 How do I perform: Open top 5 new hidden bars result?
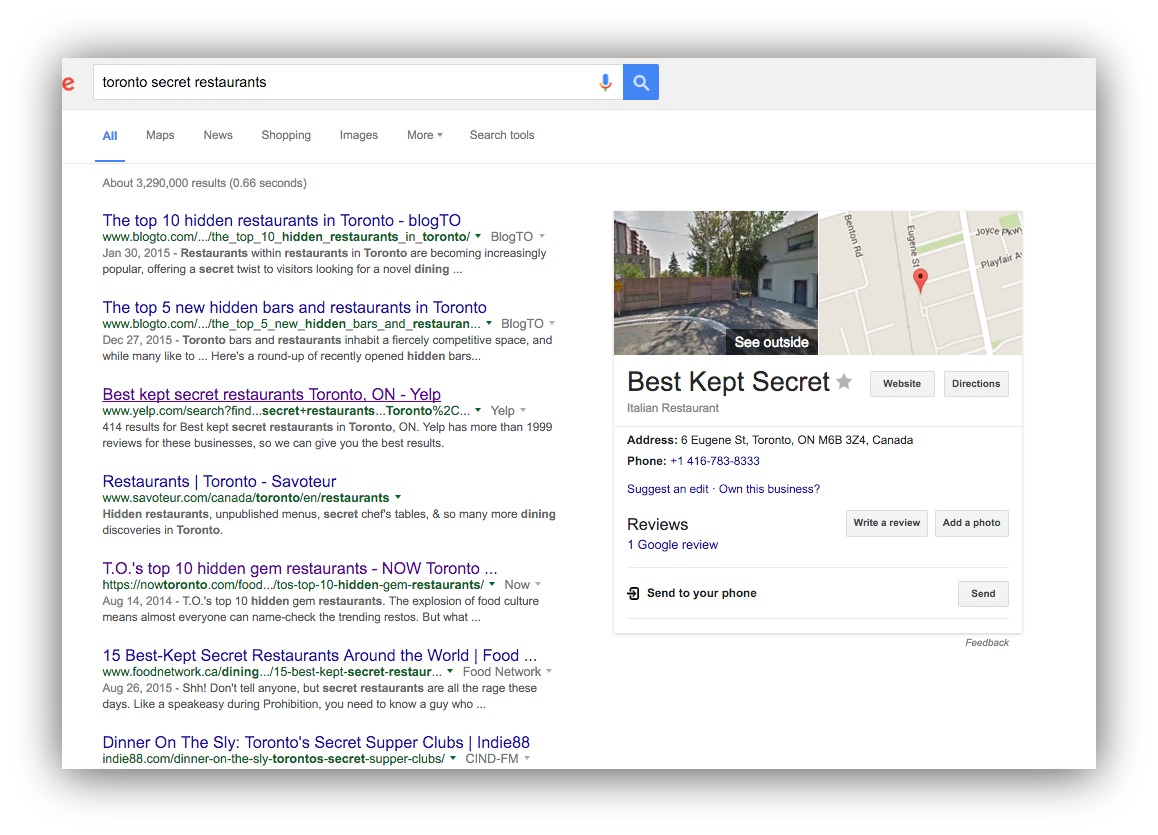tap(295, 307)
